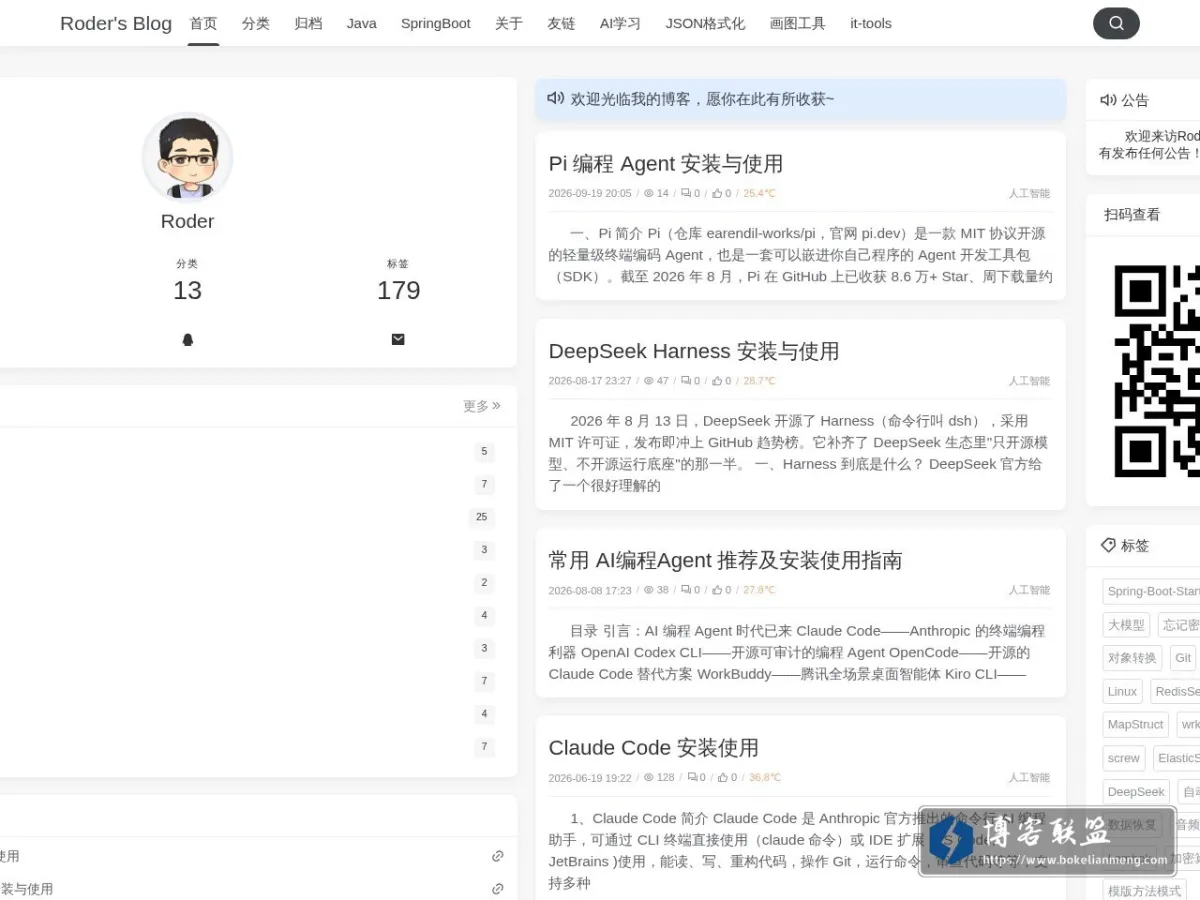Select the MapStruct tag
1200x900 pixels.
click(x=1135, y=724)
